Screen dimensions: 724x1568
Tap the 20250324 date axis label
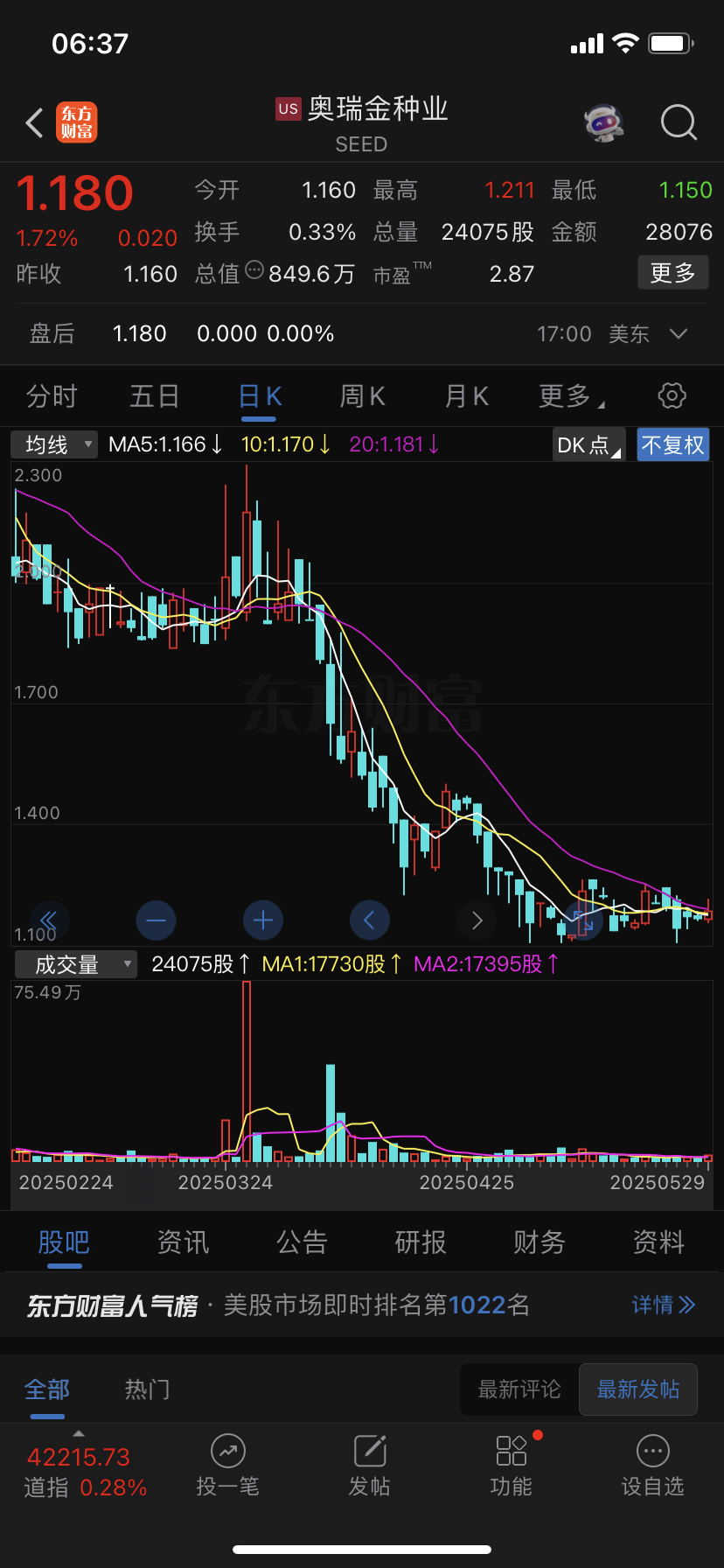pos(226,1183)
